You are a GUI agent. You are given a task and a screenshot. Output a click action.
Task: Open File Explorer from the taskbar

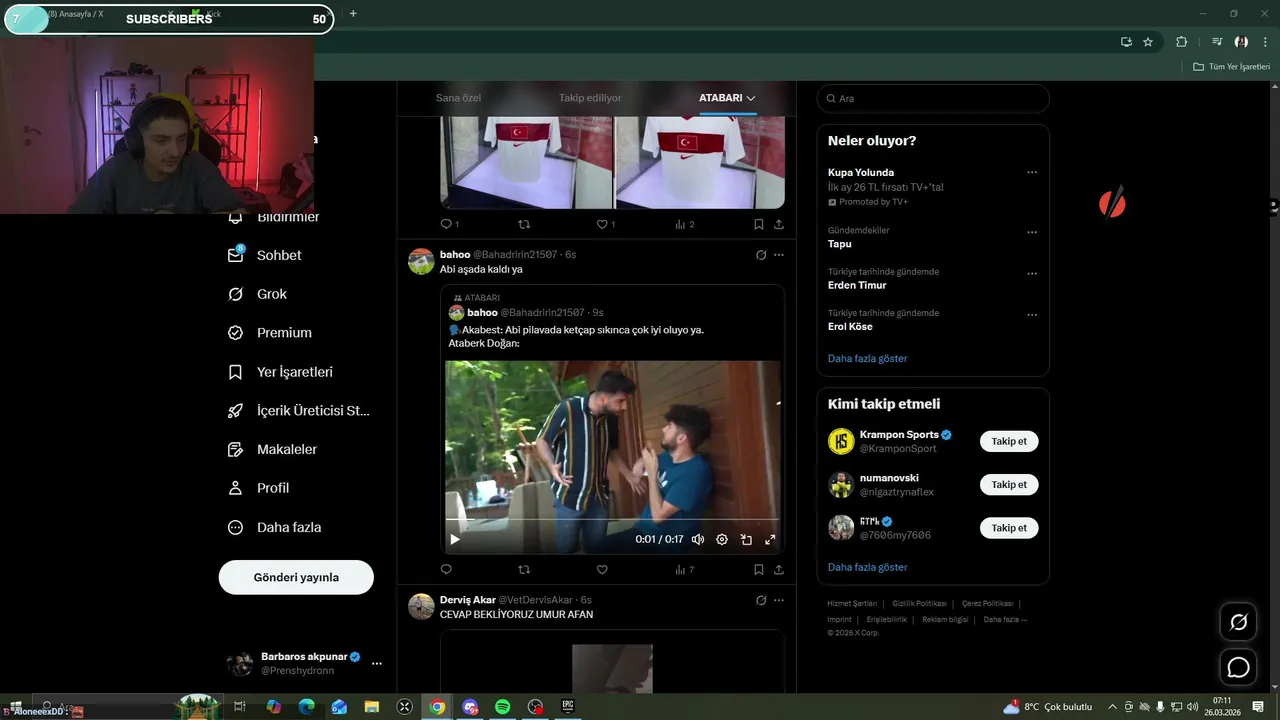click(x=372, y=707)
